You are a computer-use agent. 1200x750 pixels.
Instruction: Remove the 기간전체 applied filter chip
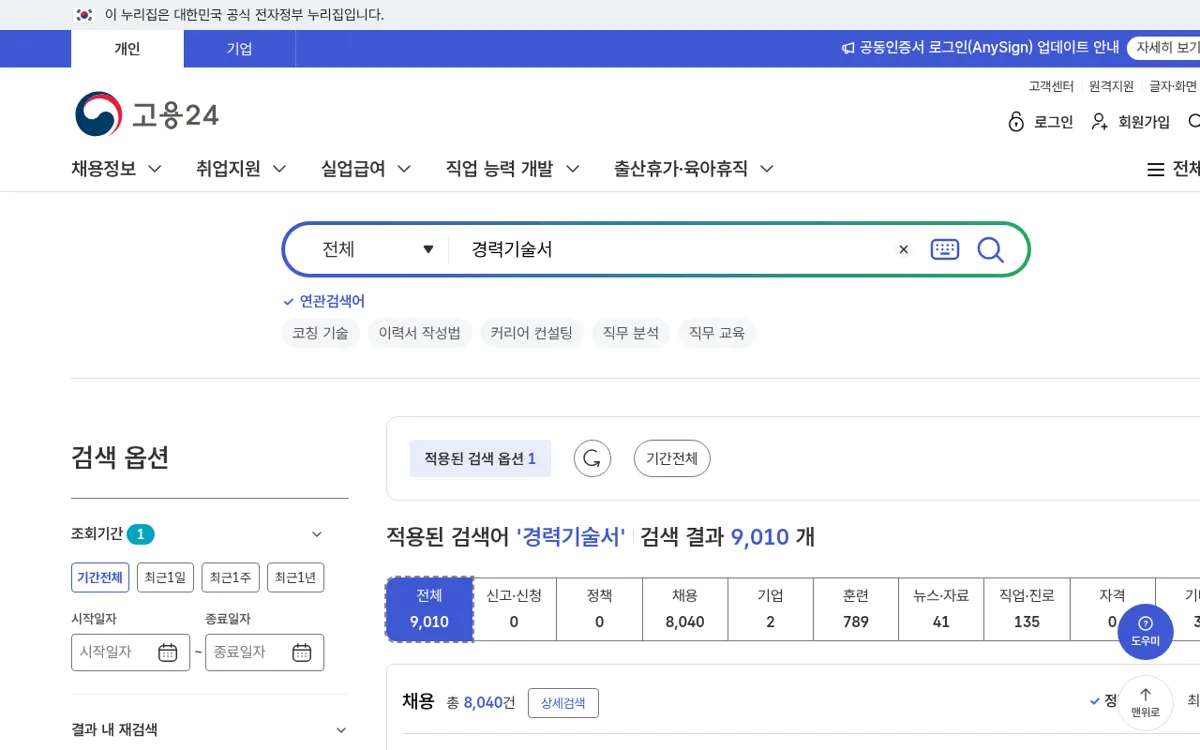point(672,458)
